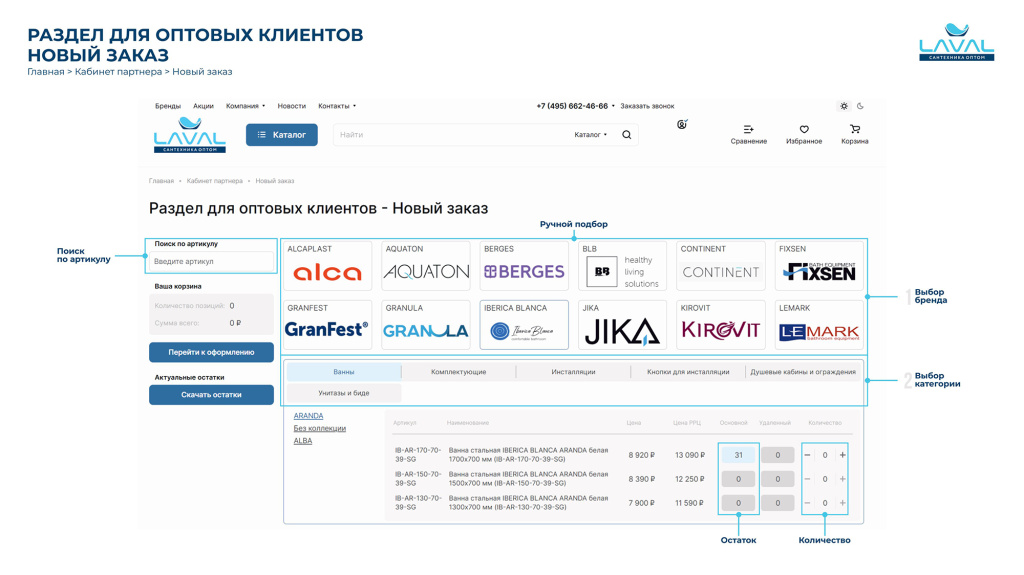Decrease quantity for the first product row
The height and width of the screenshot is (575, 1024).
pyautogui.click(x=808, y=455)
